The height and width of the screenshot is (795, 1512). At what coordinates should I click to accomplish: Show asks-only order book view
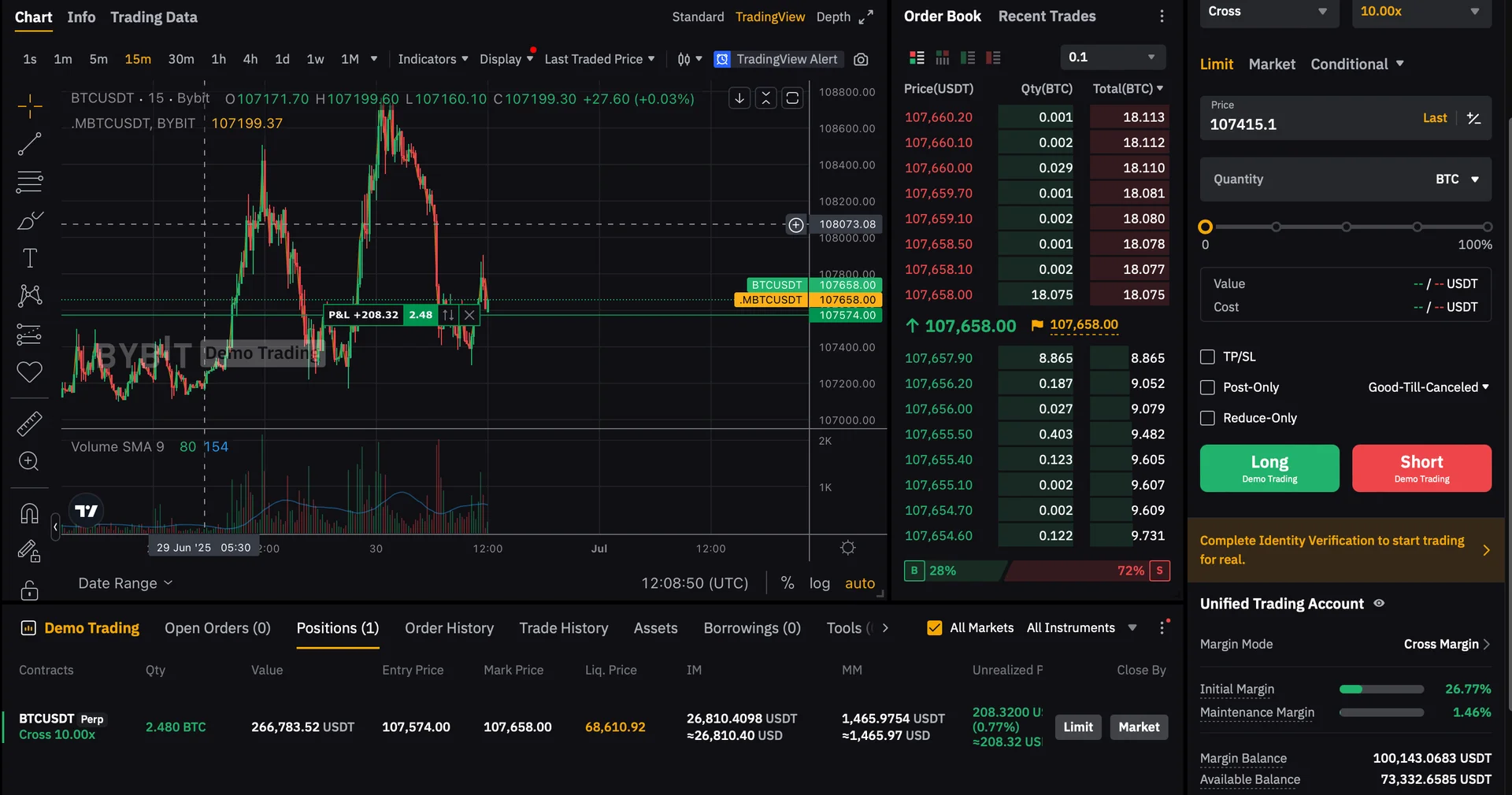993,57
